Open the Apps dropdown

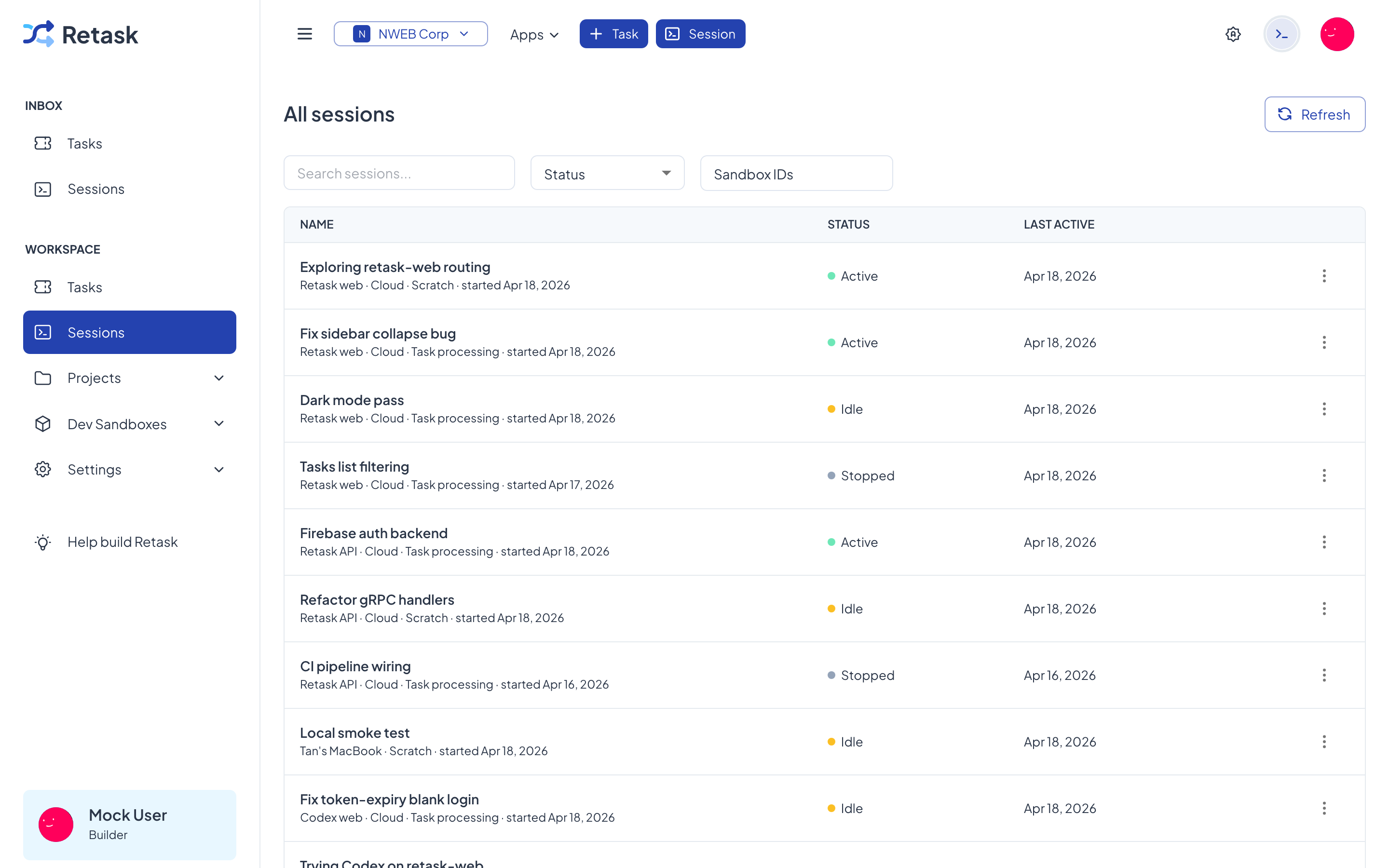pyautogui.click(x=534, y=34)
